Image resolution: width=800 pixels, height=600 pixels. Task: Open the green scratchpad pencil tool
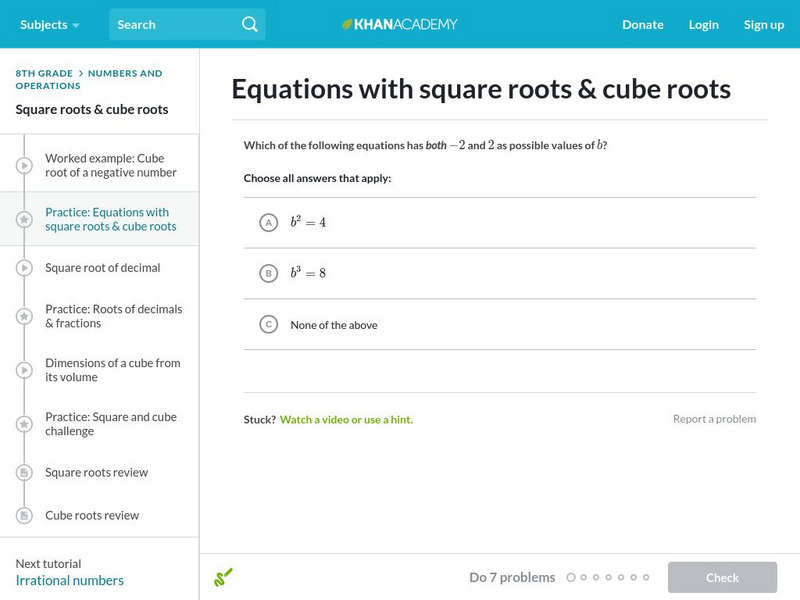[223, 577]
